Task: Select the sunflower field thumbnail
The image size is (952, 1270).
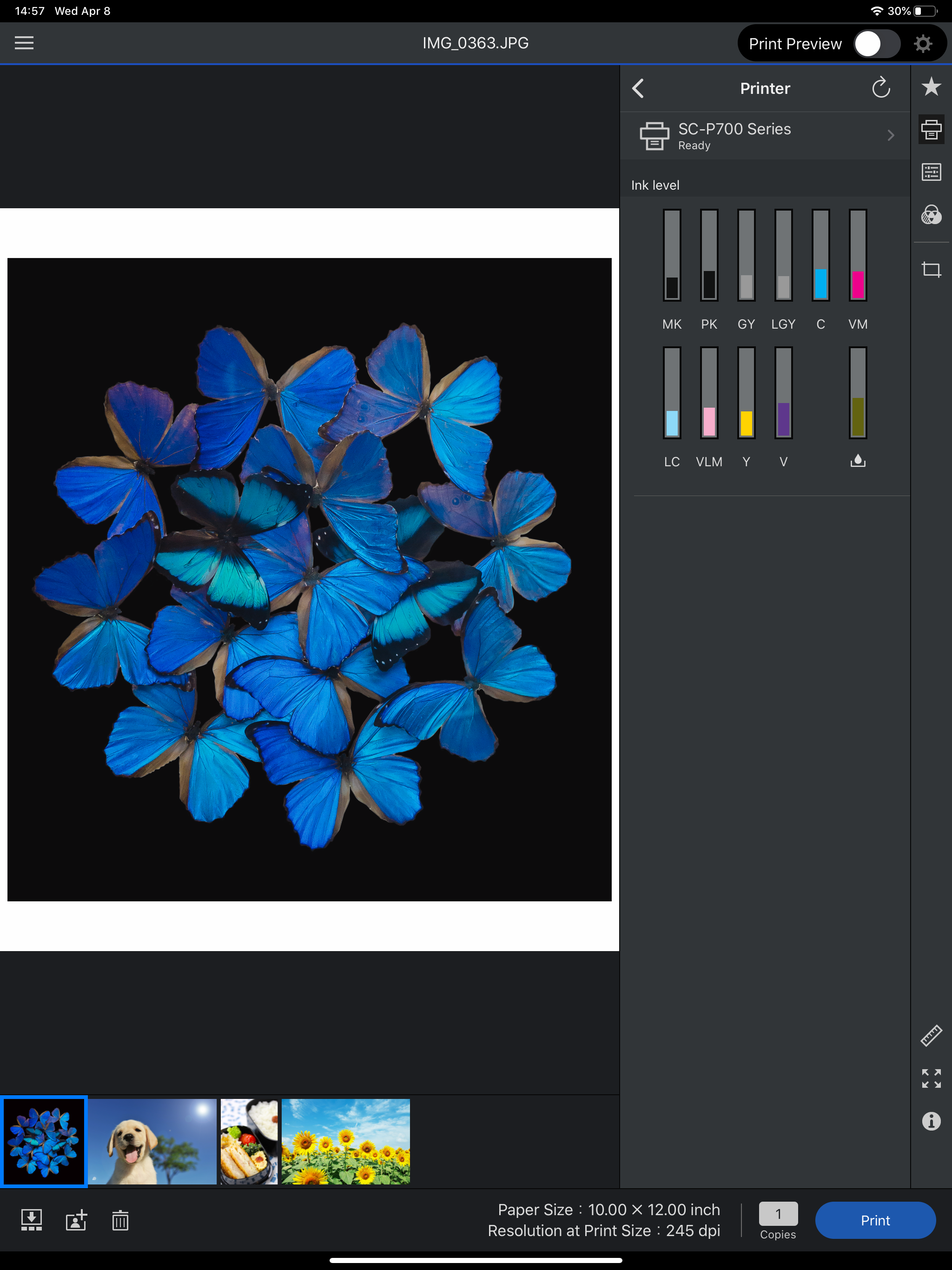Action: point(346,1141)
